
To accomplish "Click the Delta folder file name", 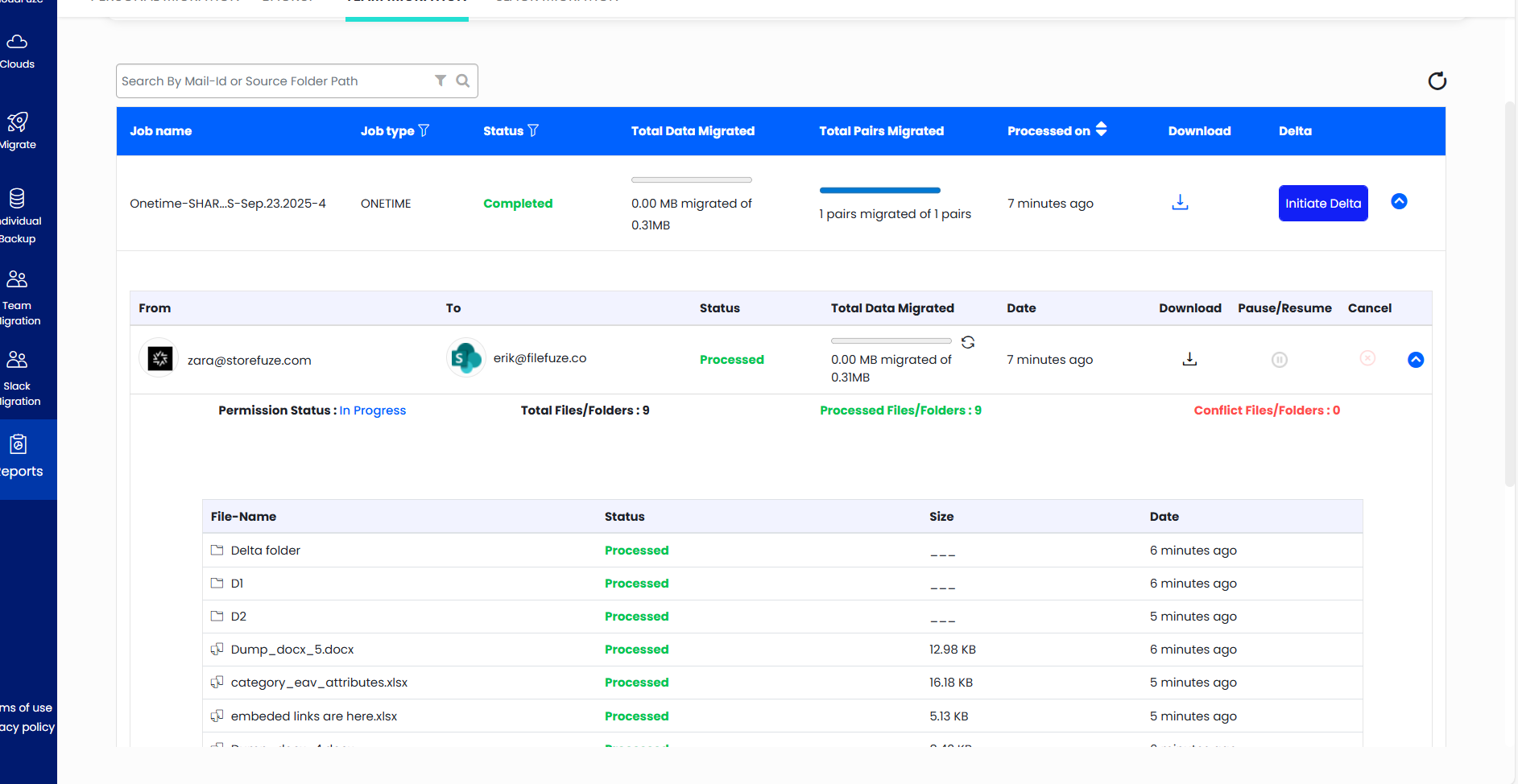I will (266, 550).
